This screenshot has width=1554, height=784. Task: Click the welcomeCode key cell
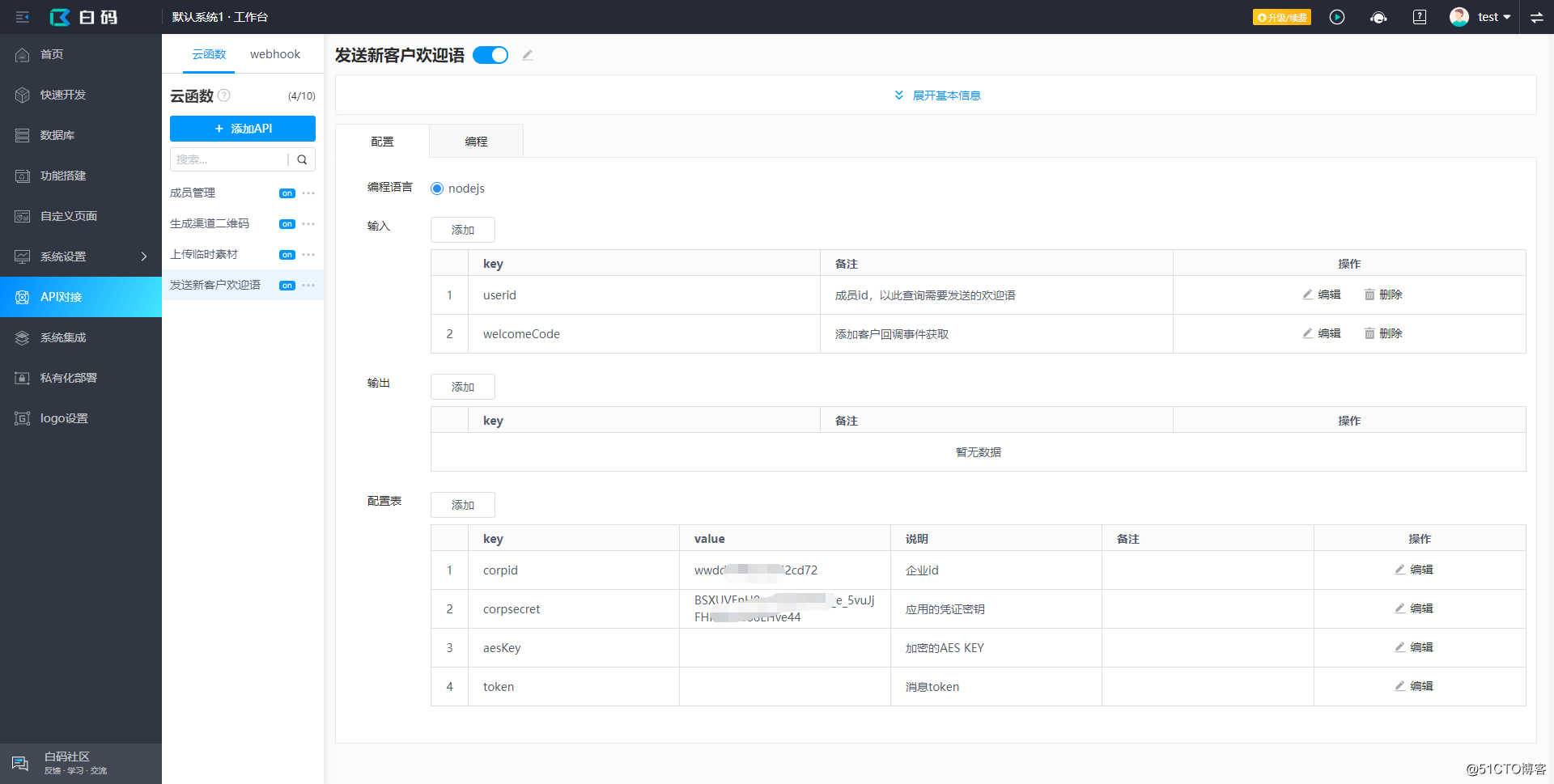pos(644,334)
